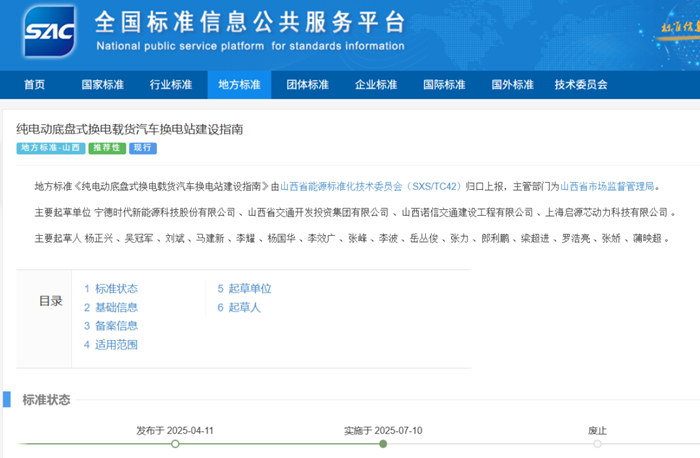
Task: Open 技术委员会 navigation item
Action: point(581,85)
